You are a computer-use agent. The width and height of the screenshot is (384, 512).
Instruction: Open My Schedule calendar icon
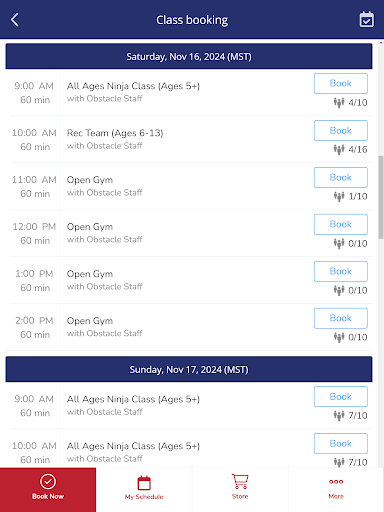(x=144, y=483)
